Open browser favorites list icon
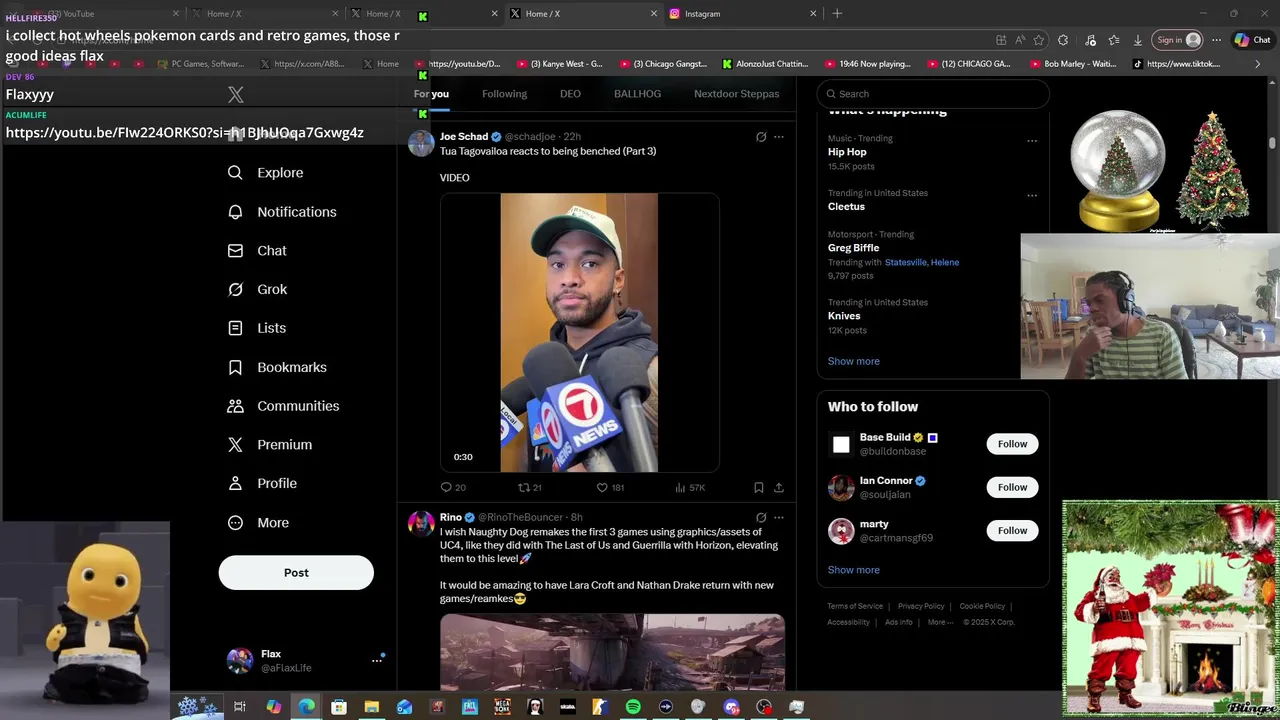 (1113, 40)
